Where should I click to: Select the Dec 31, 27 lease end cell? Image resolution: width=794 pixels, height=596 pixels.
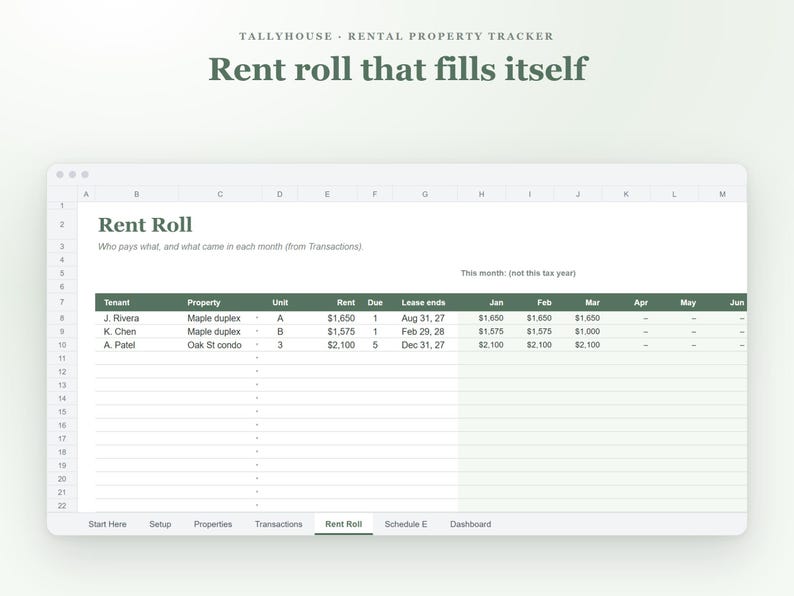(x=425, y=345)
